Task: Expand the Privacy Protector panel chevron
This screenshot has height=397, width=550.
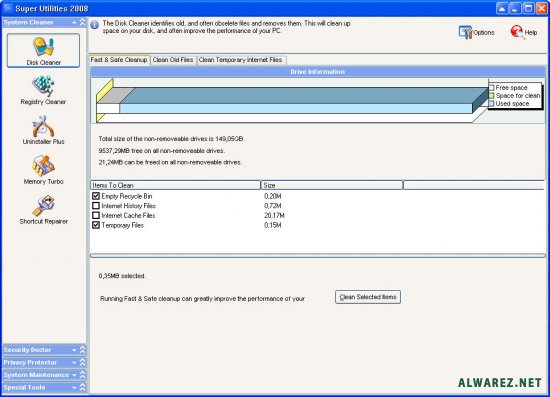Action: (82, 362)
